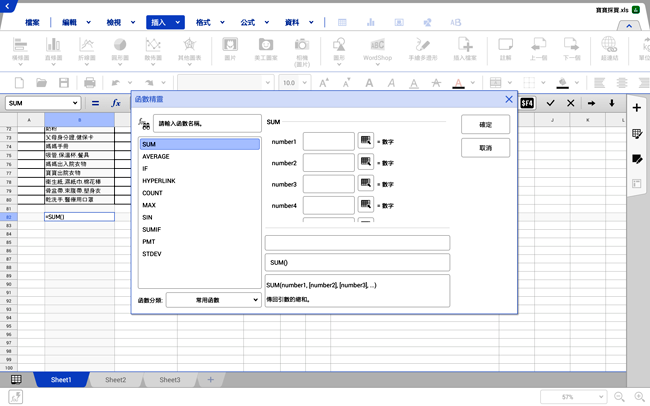Open the 資料 menu
The image size is (650, 406).
pos(298,22)
